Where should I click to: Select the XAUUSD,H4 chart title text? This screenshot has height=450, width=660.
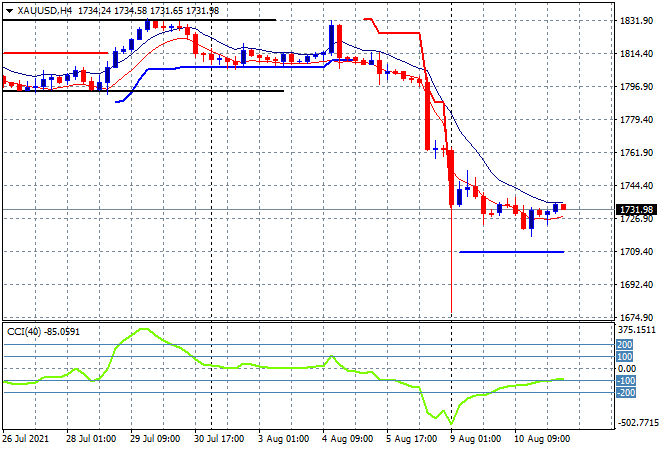tap(44, 11)
